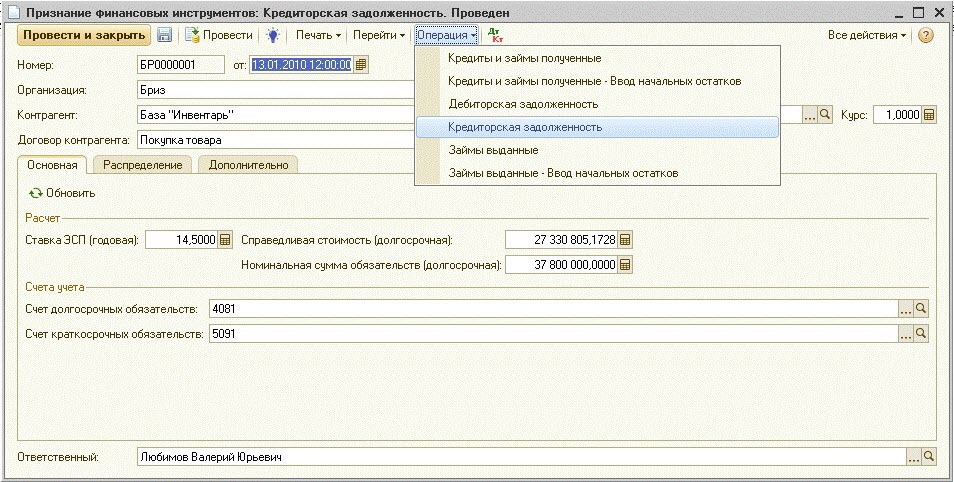The height and width of the screenshot is (482, 954).
Task: Click search icon for Счет долгосрочных обязательств
Action: tap(922, 309)
